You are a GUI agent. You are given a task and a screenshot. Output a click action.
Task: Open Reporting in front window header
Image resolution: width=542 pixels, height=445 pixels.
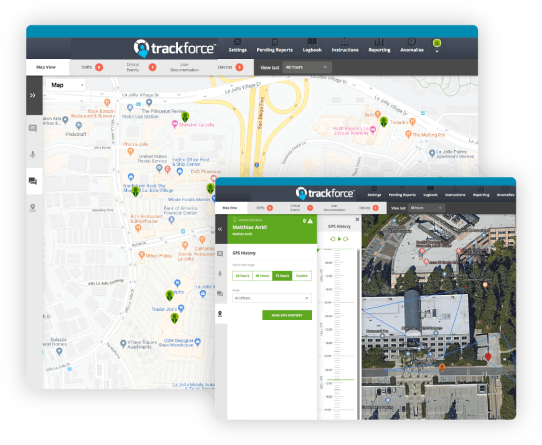tap(481, 192)
